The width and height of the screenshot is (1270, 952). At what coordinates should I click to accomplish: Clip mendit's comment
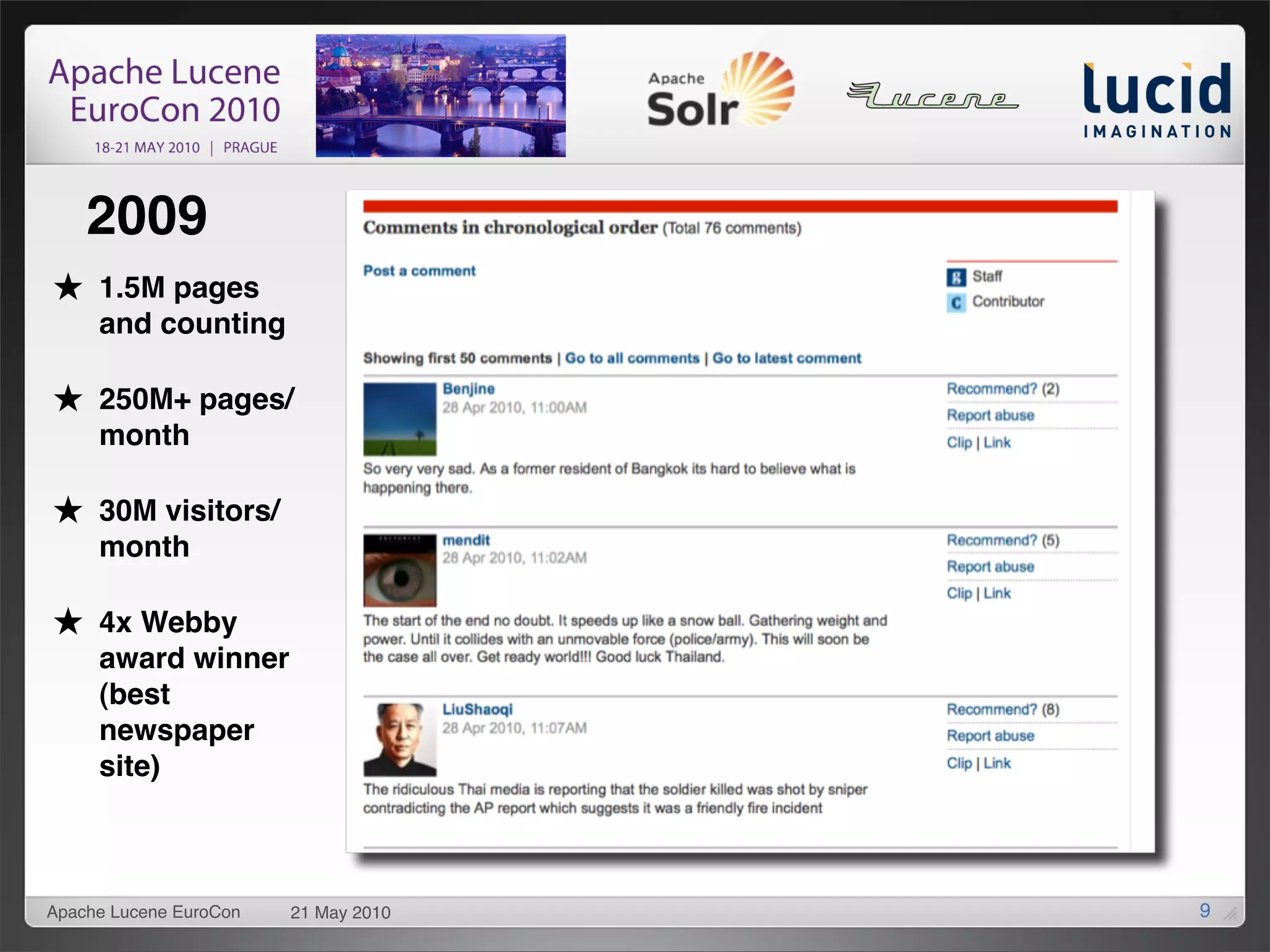pos(959,593)
